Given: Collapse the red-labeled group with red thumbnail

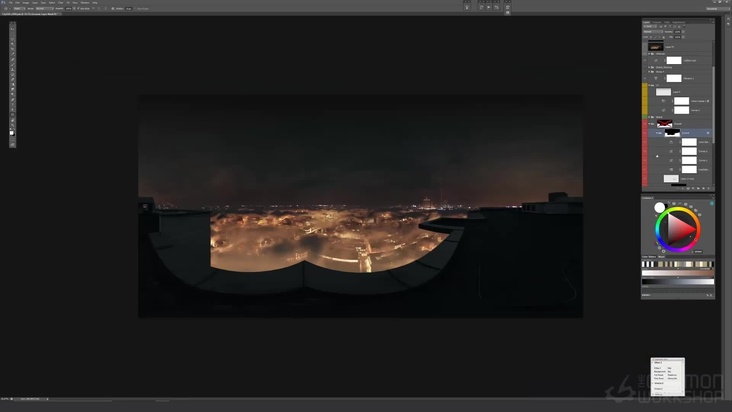Looking at the screenshot, I should pyautogui.click(x=649, y=124).
